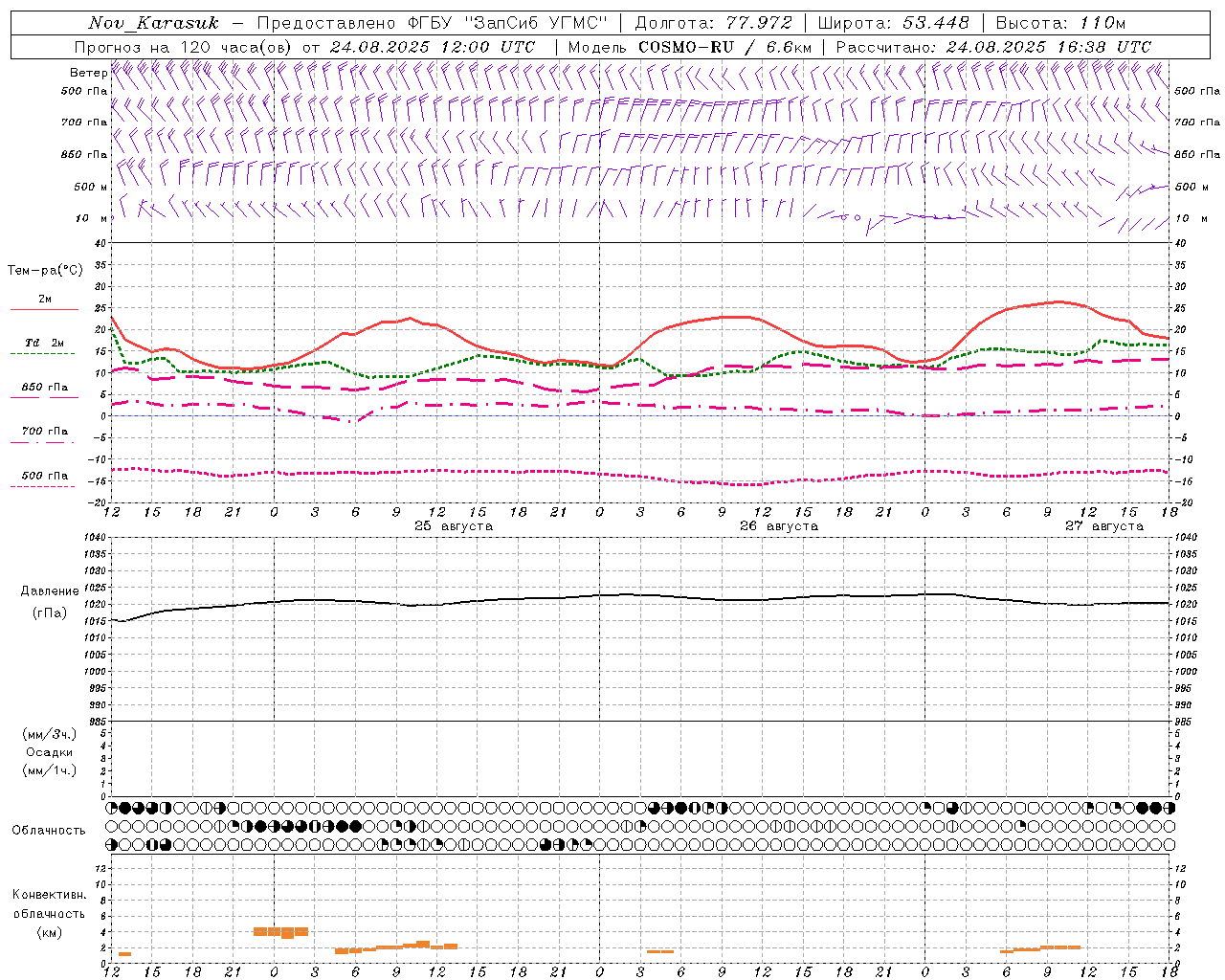1225x980 pixels.
Task: Select the Модель COSMO-RU / 6.6км label
Action: point(689,47)
